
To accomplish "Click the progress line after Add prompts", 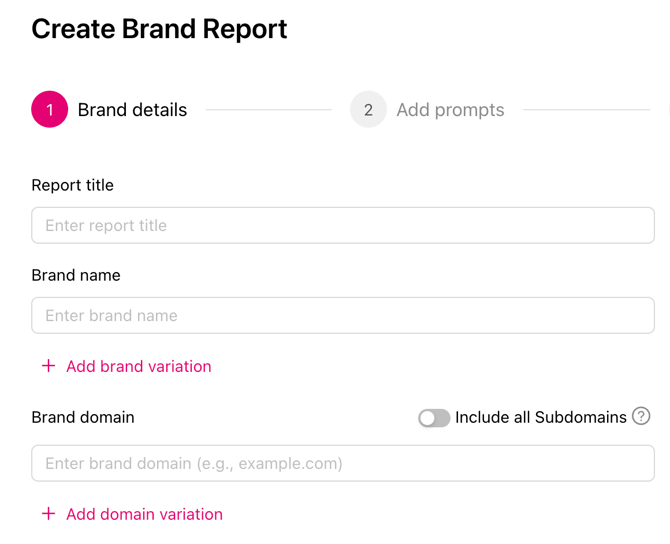I will coord(586,110).
